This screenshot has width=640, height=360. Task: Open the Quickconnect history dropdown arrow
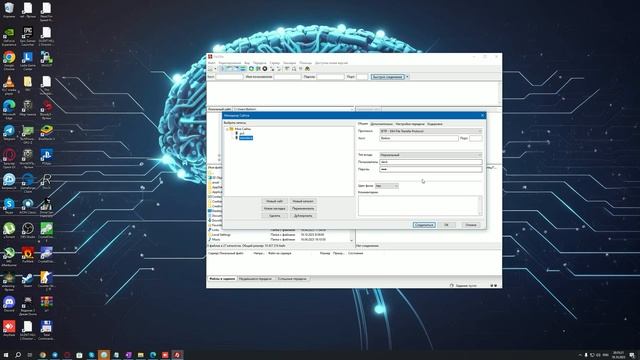407,77
